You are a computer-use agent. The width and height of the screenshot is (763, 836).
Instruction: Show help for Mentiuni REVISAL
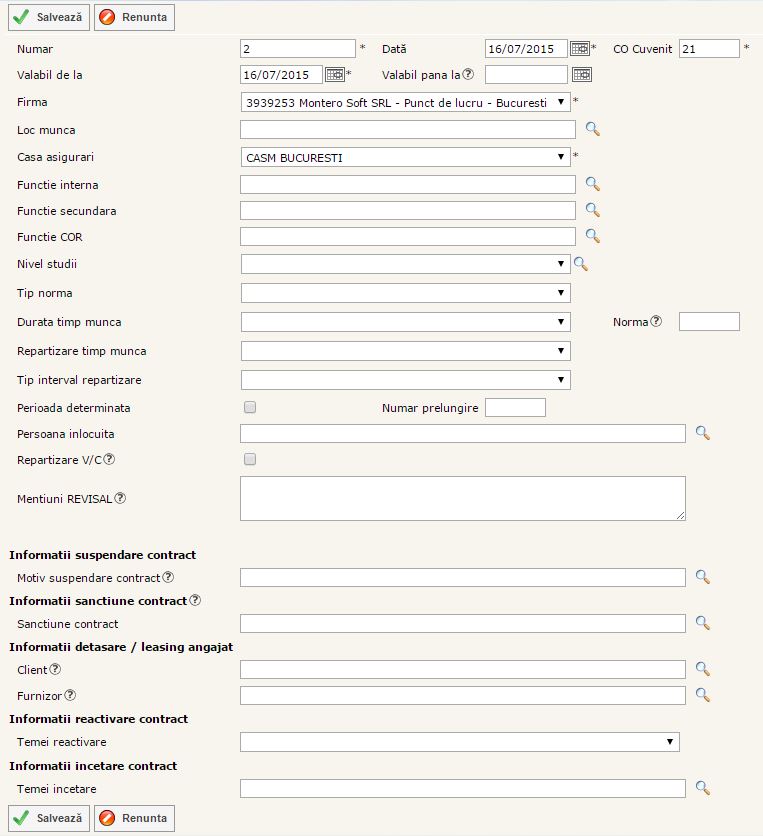[120, 498]
